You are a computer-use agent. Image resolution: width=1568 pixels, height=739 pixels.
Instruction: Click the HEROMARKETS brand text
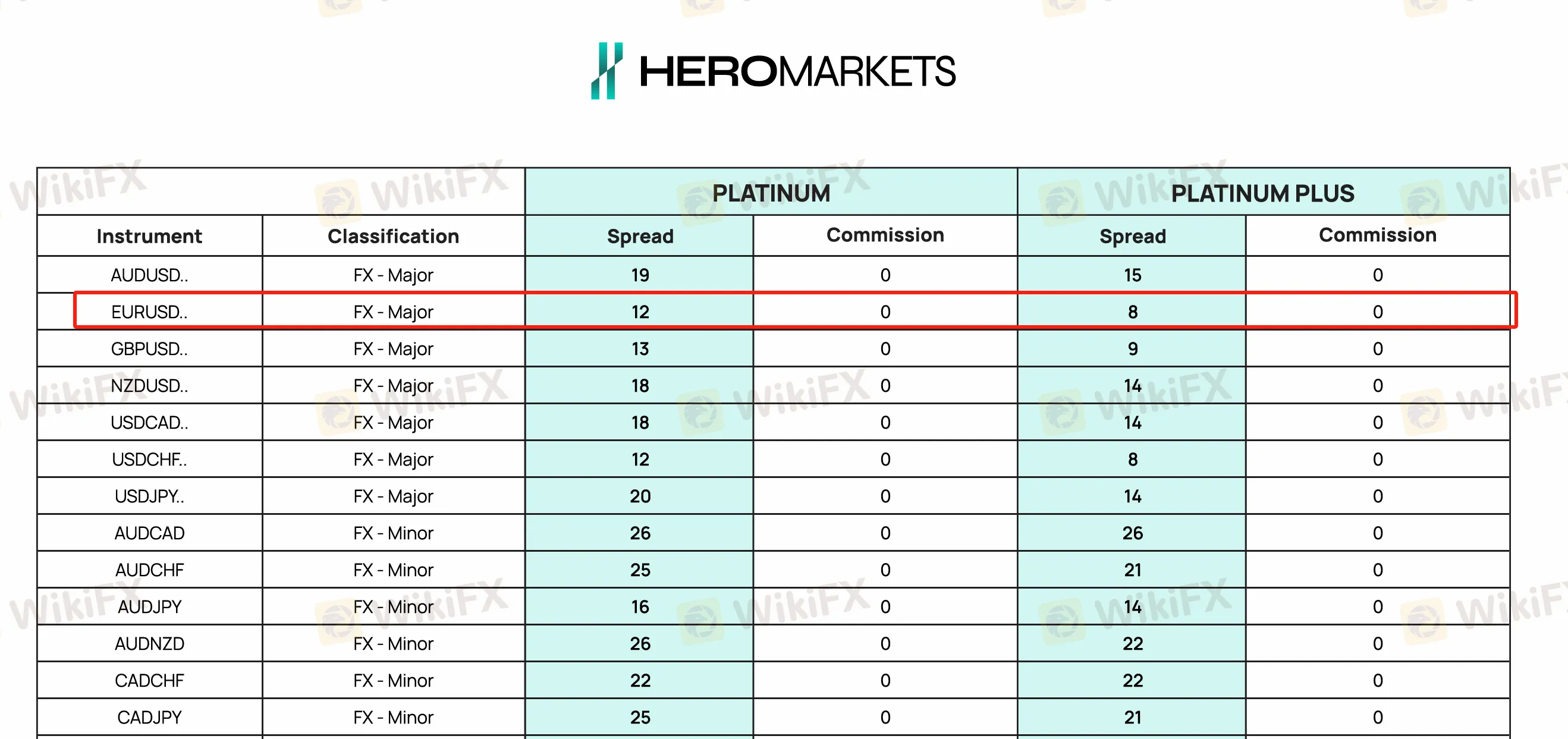(797, 71)
